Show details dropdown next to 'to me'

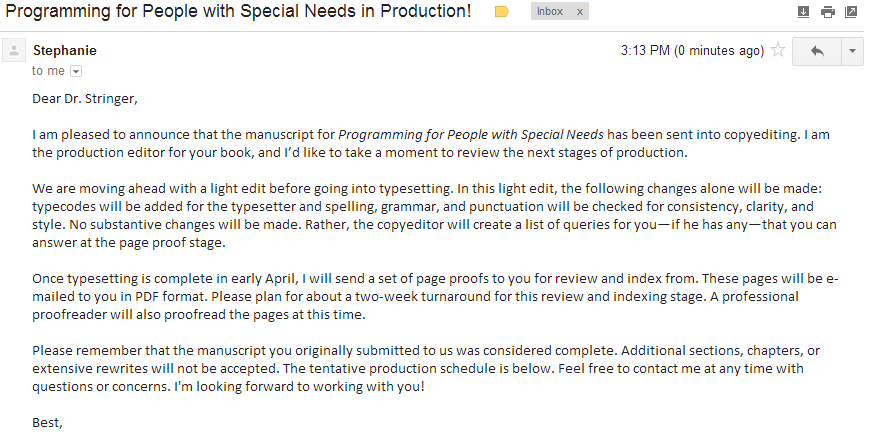pyautogui.click(x=76, y=71)
